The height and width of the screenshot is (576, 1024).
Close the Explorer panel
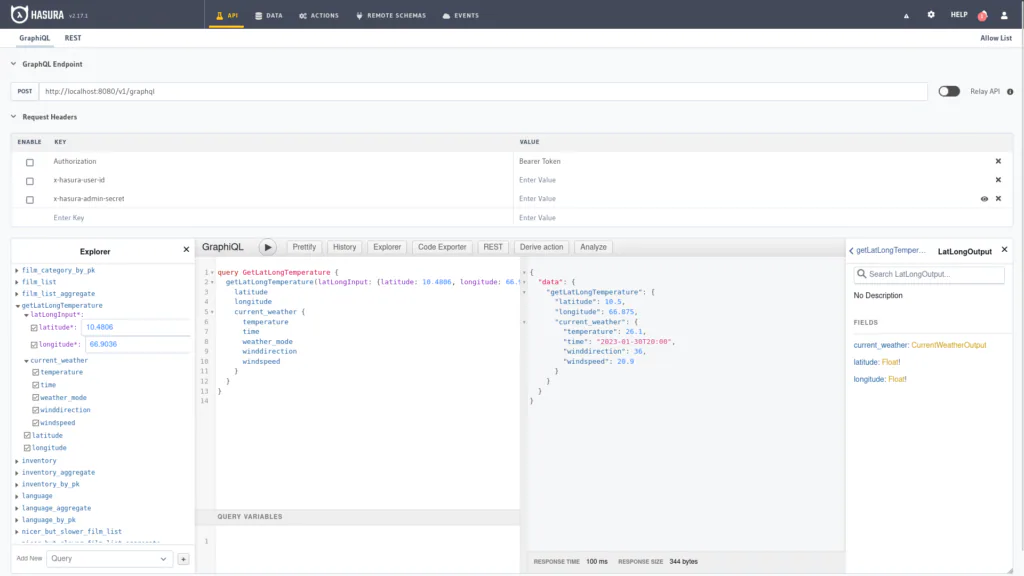[186, 249]
